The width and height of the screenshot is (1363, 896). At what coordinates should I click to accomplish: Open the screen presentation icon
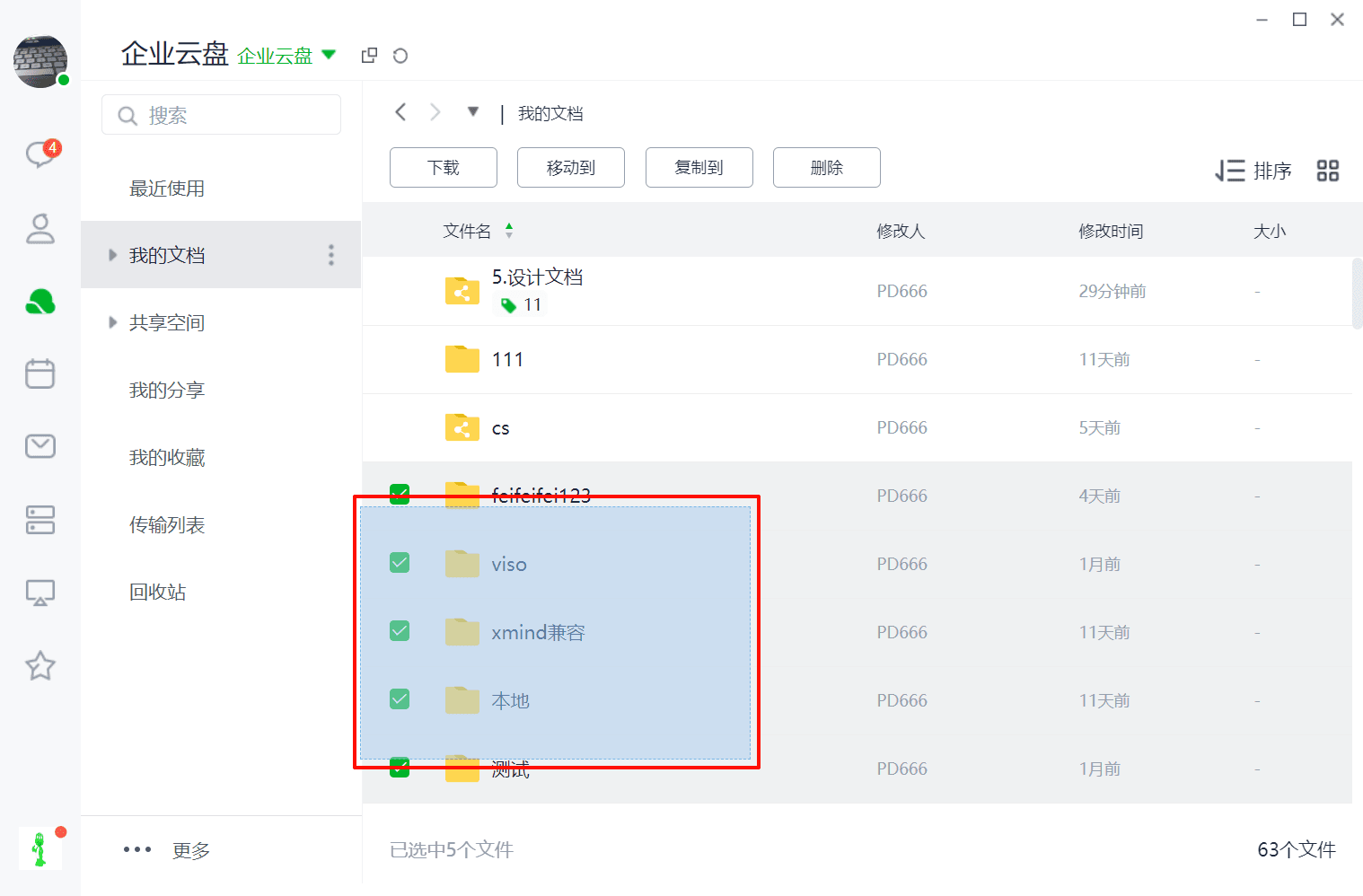pos(40,593)
